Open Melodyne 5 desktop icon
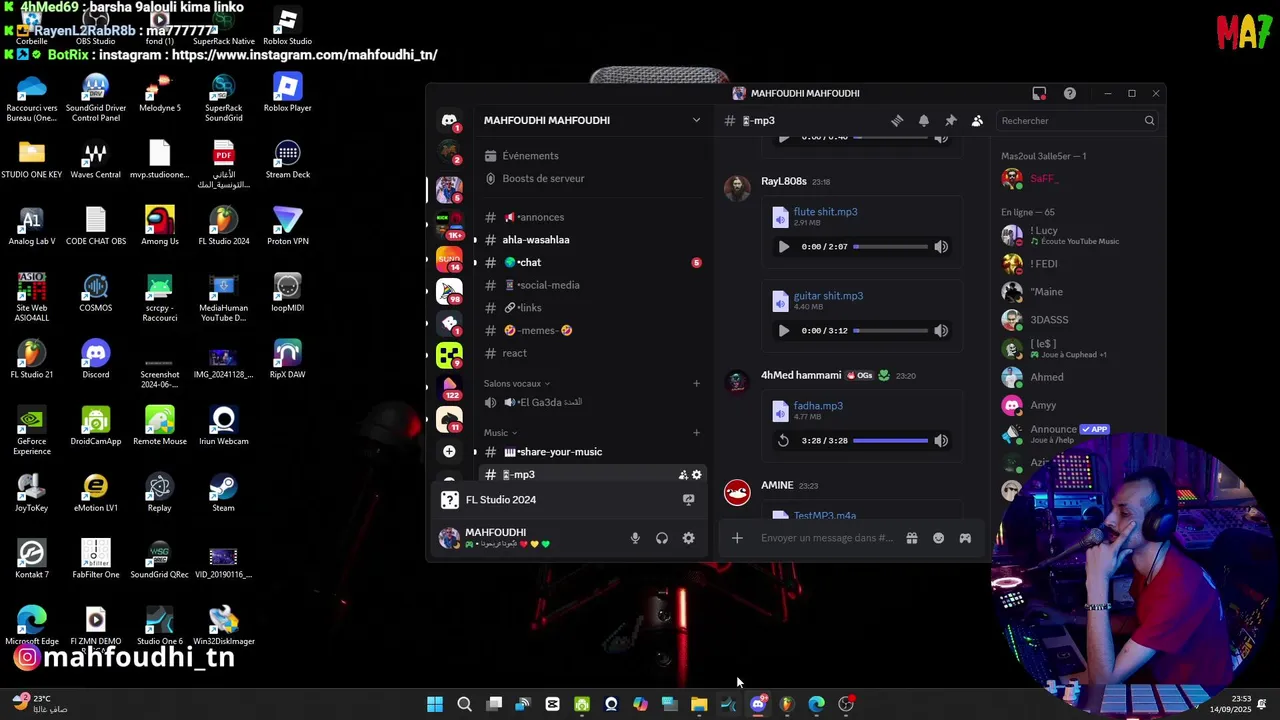 pos(160,93)
